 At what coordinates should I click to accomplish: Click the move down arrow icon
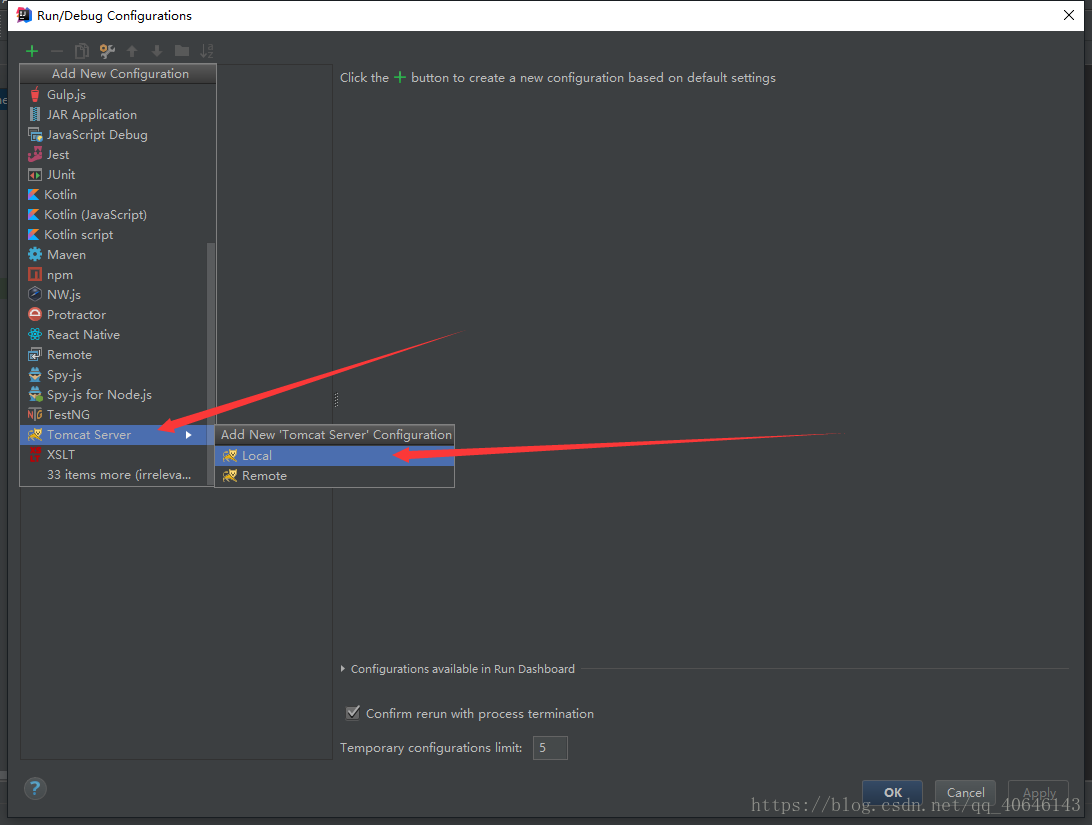(157, 51)
